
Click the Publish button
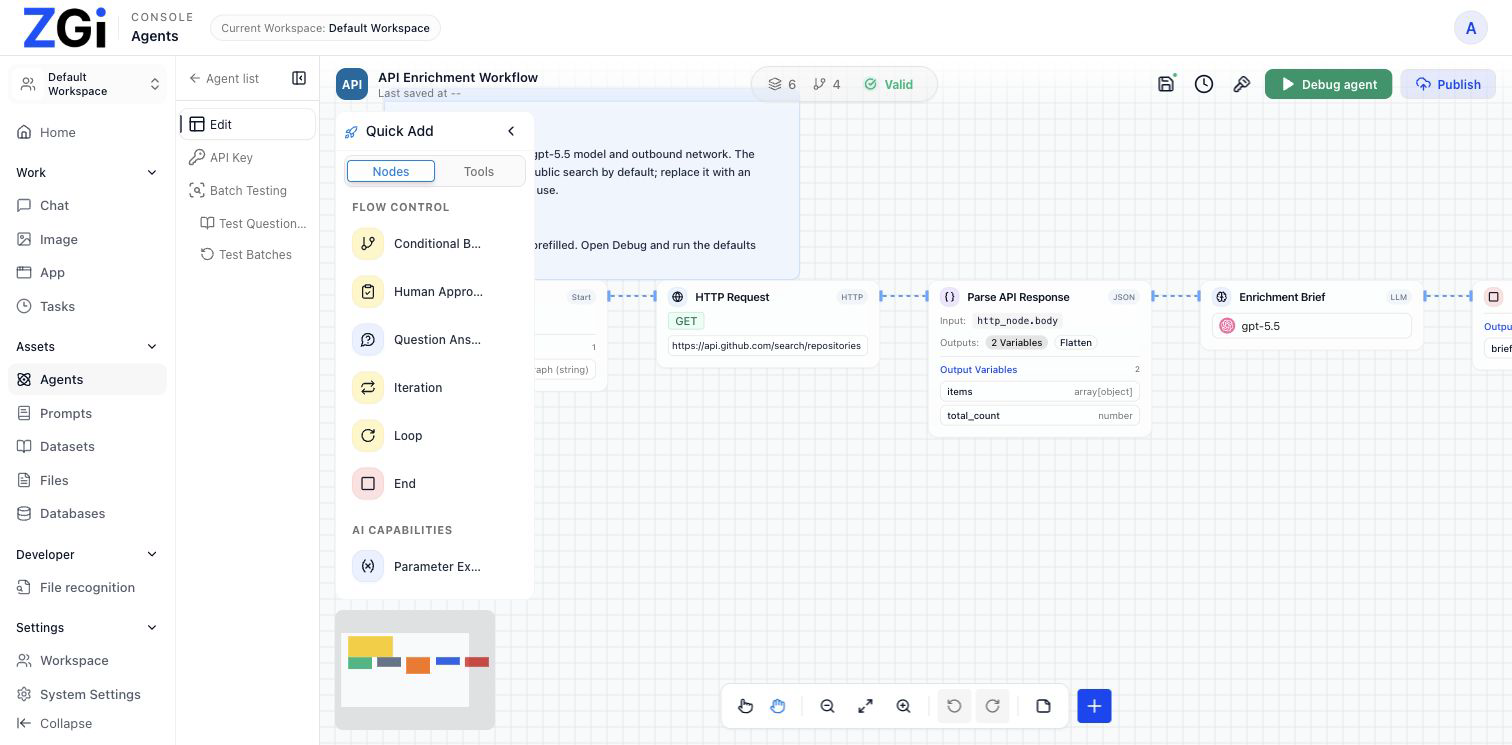click(1448, 84)
